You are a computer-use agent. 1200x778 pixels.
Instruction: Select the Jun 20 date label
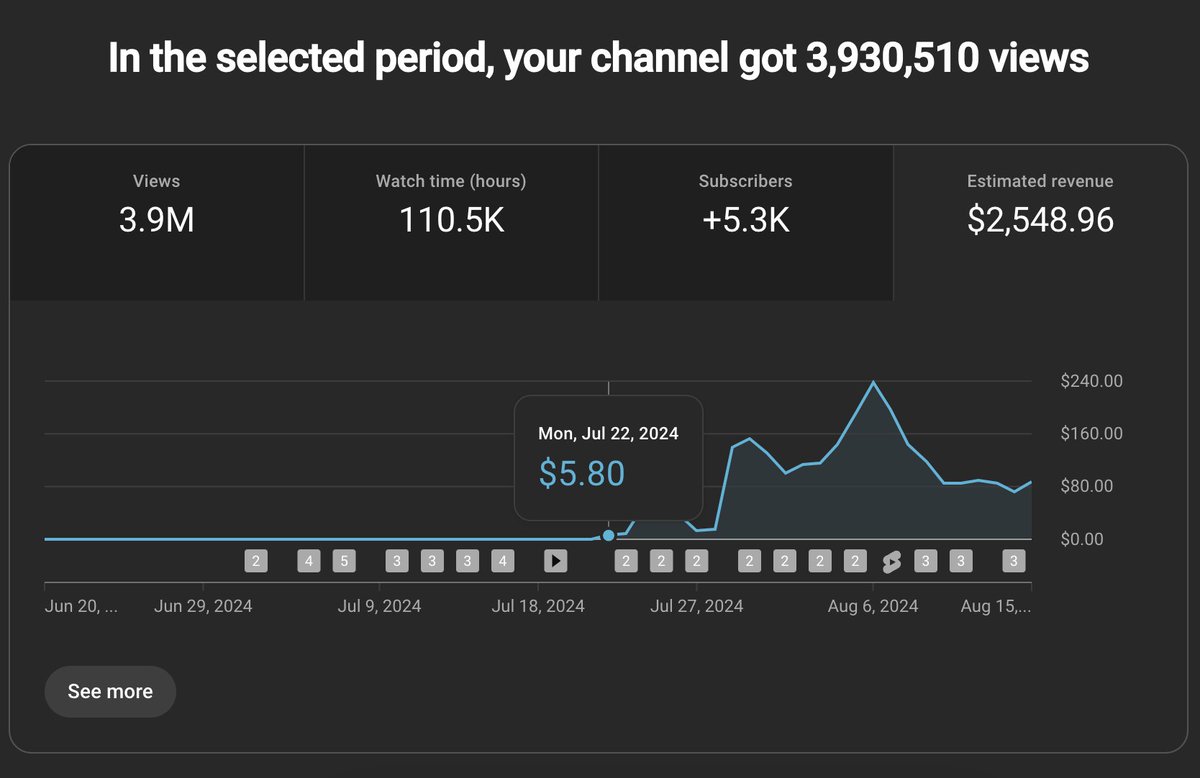(79, 605)
